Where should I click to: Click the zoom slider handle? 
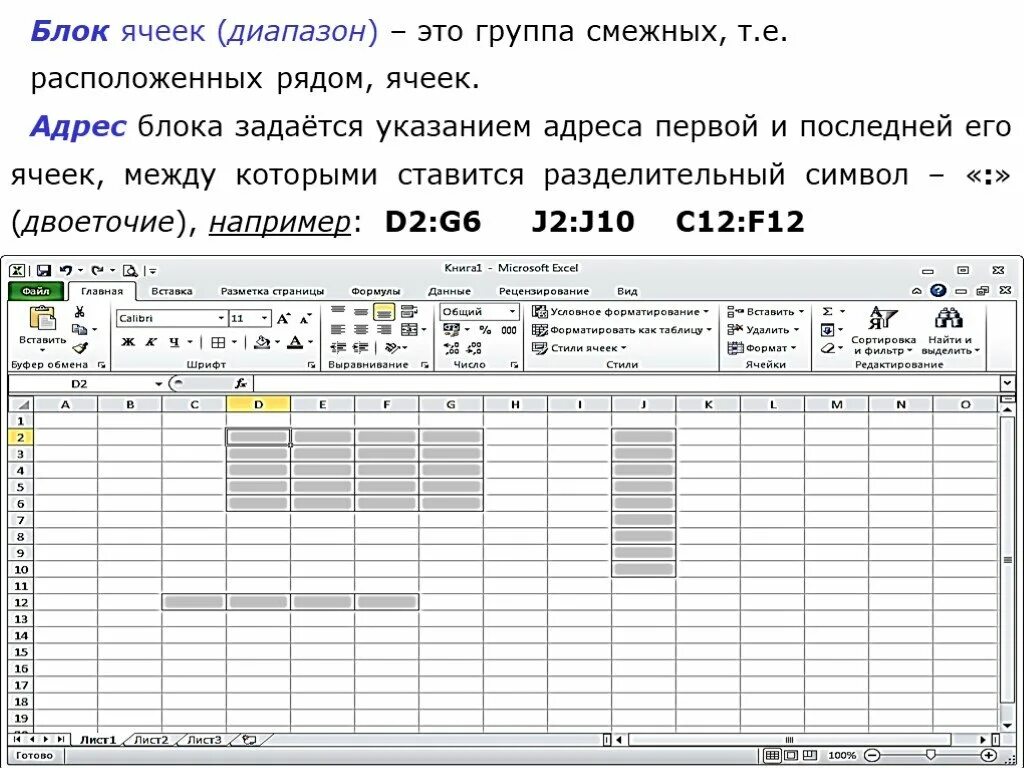click(930, 756)
